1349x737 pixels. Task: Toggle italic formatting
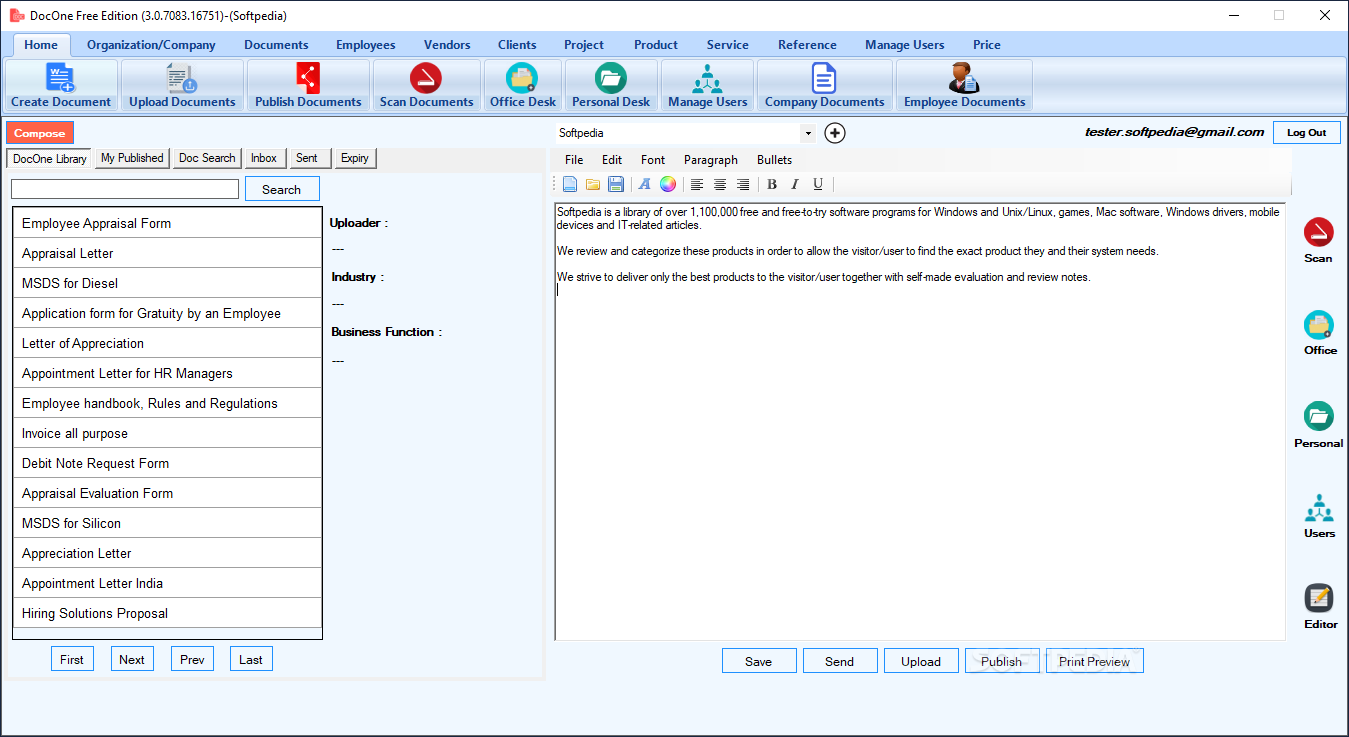pyautogui.click(x=795, y=184)
